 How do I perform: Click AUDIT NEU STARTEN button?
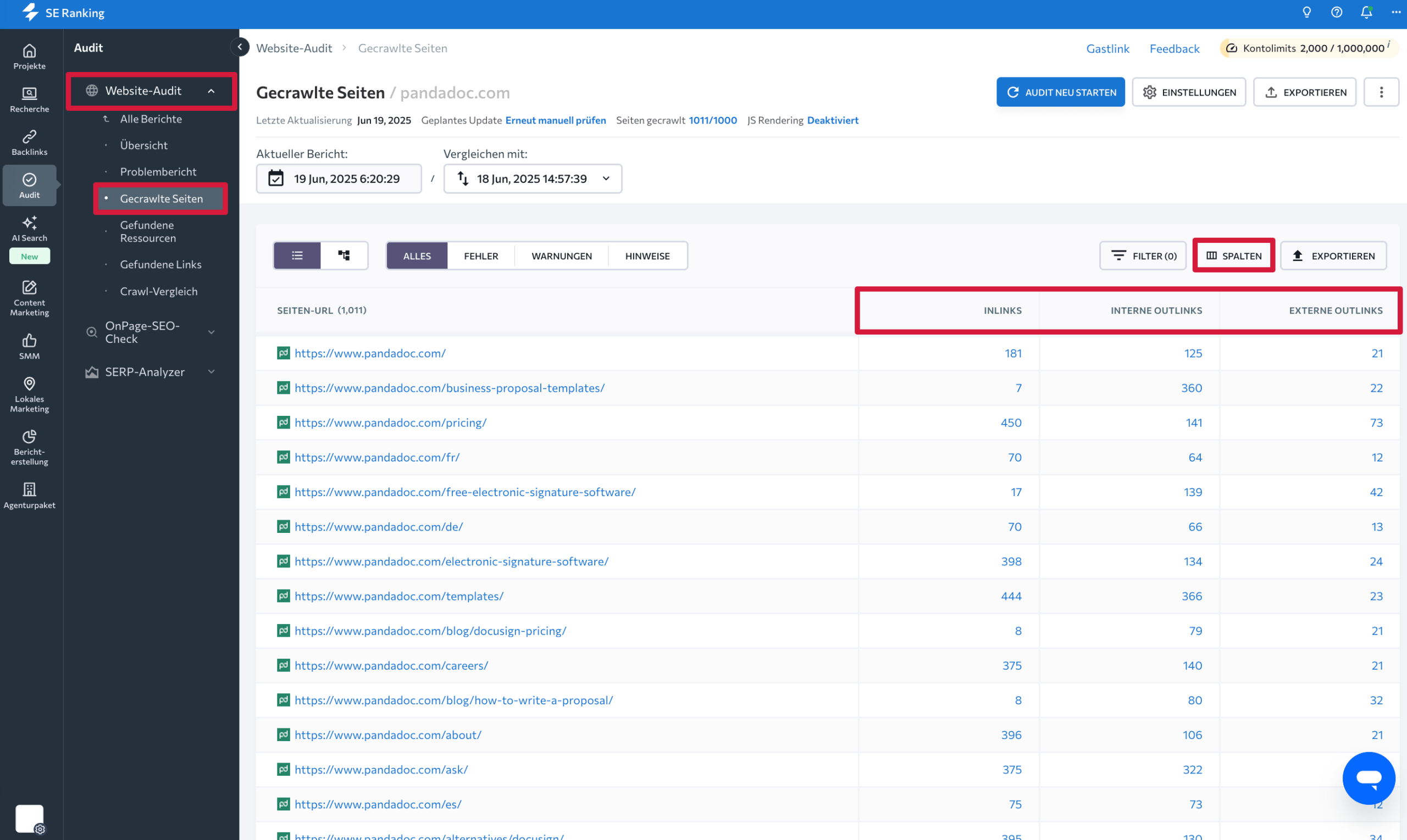(1061, 92)
